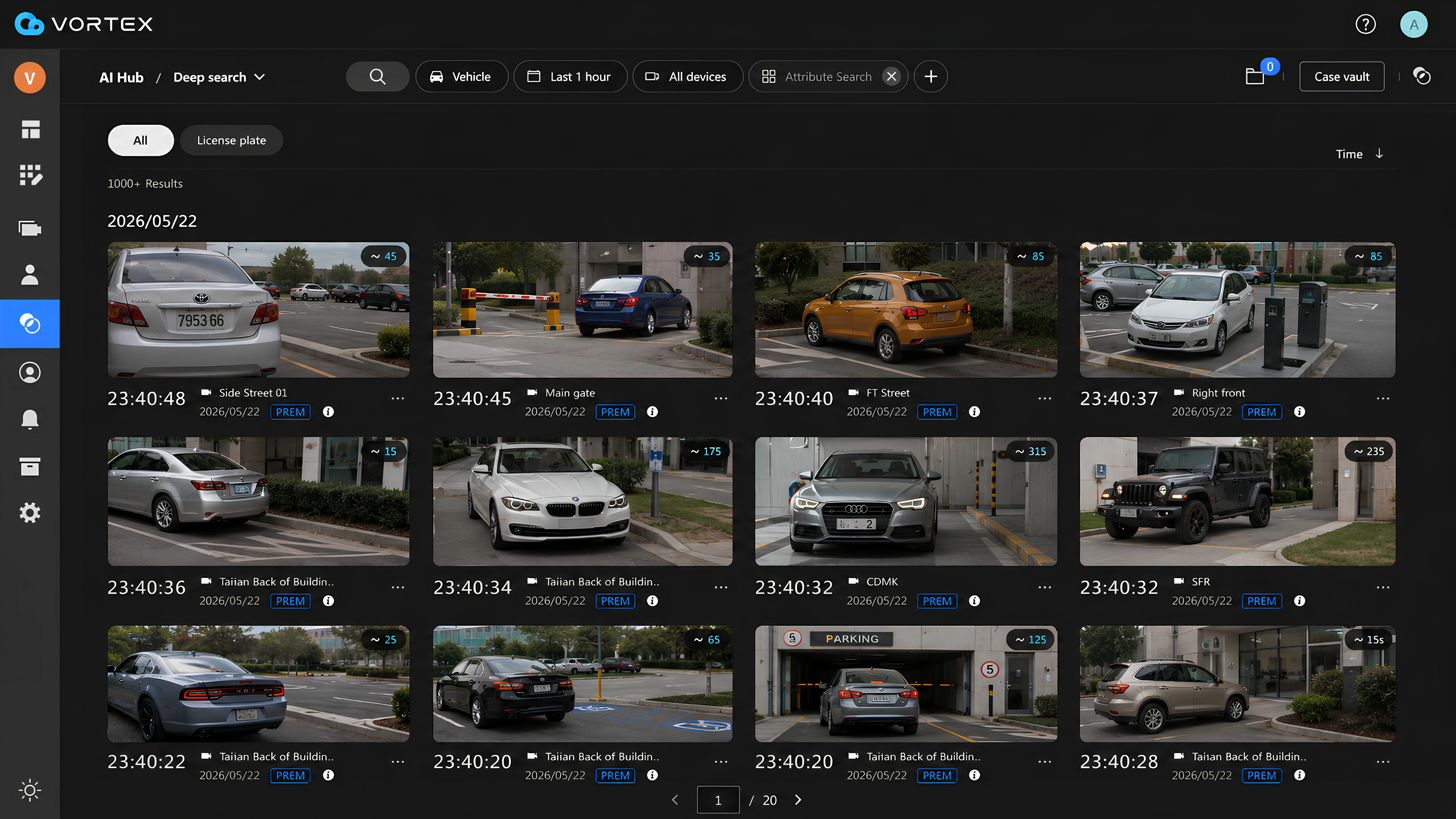Click the ~235 badge on Jeep thumbnail

point(1369,452)
